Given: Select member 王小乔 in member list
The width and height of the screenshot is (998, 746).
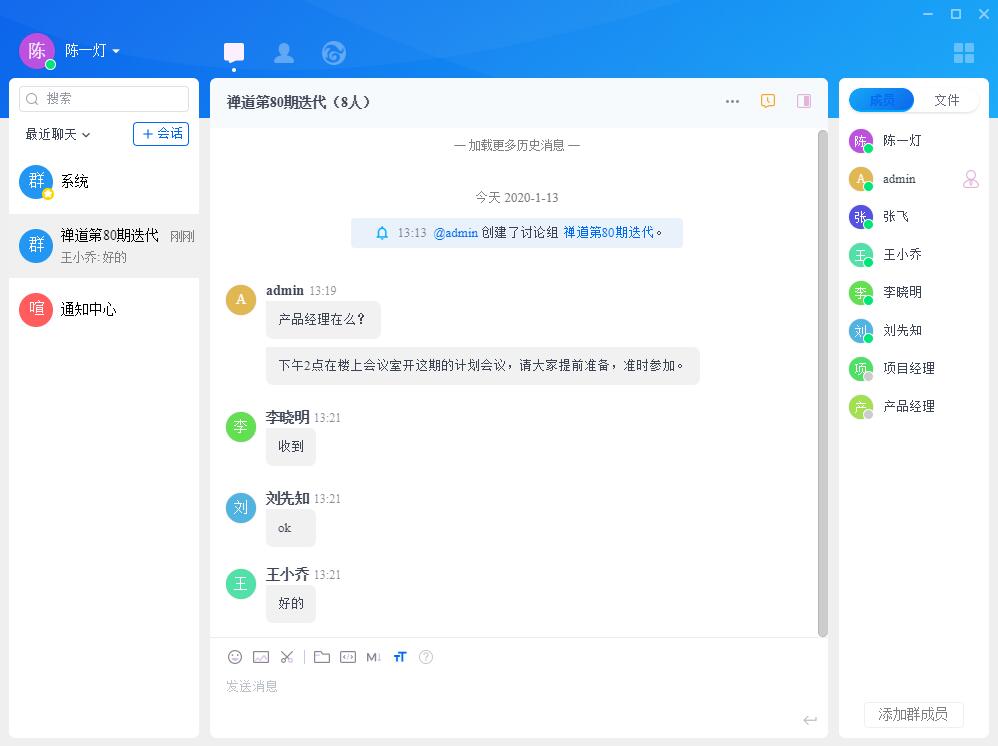Looking at the screenshot, I should point(913,255).
